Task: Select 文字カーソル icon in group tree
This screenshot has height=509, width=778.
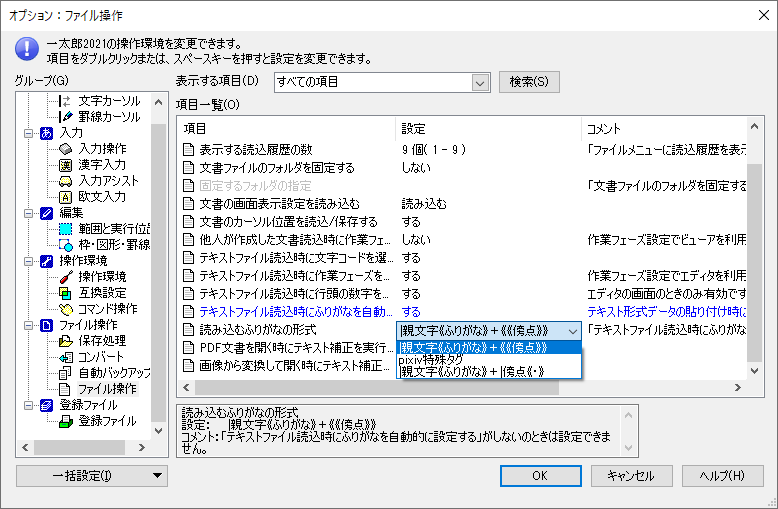Action: point(65,101)
